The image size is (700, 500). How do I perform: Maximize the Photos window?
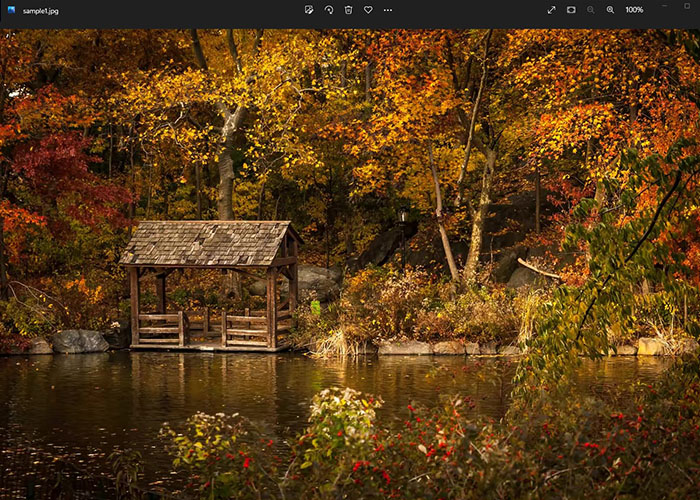coord(687,6)
